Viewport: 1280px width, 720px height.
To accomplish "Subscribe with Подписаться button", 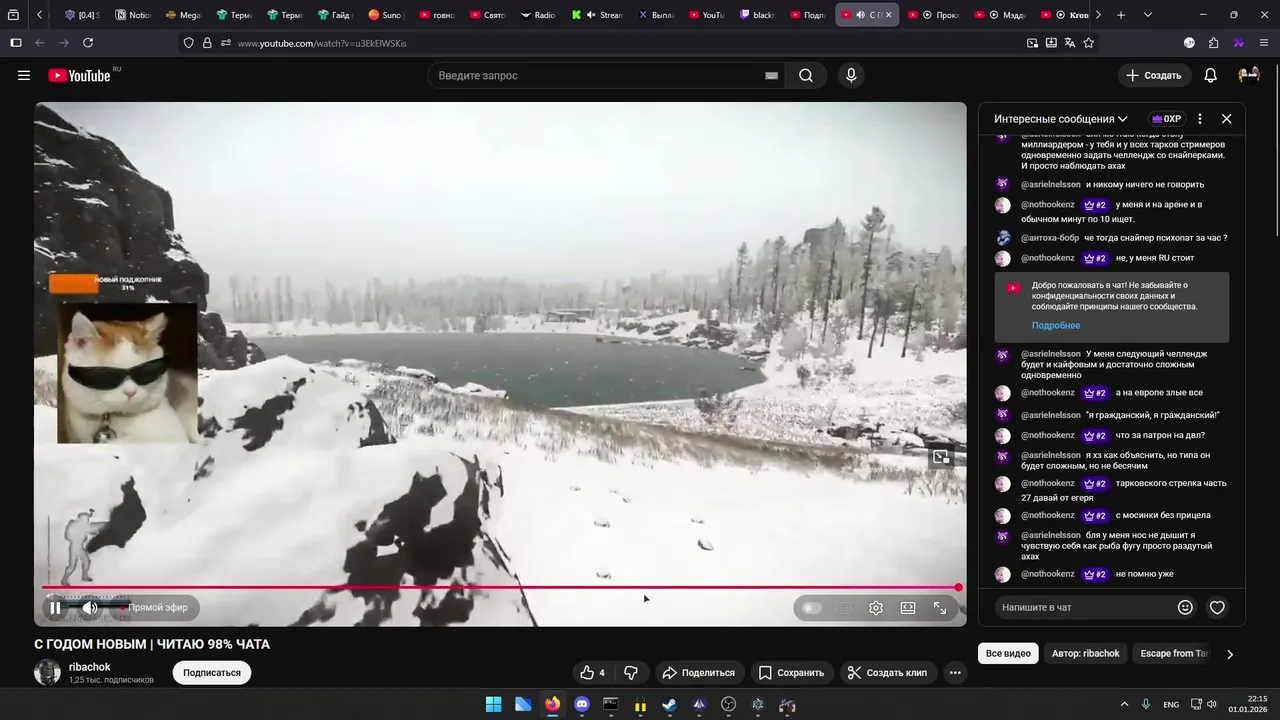I will [x=212, y=673].
